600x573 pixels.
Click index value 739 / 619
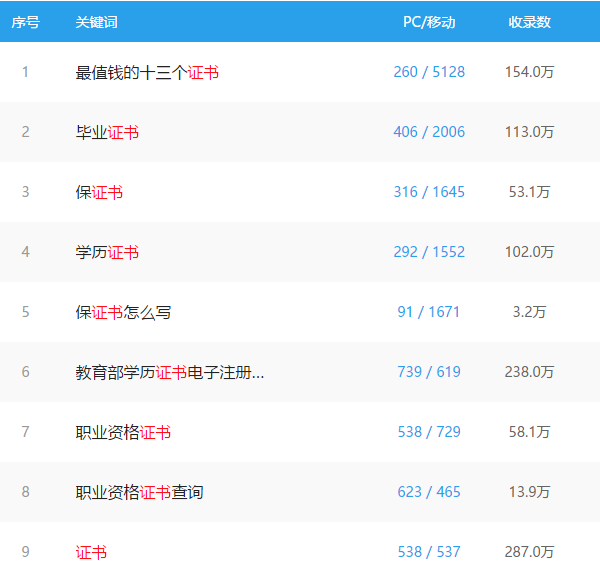click(429, 372)
